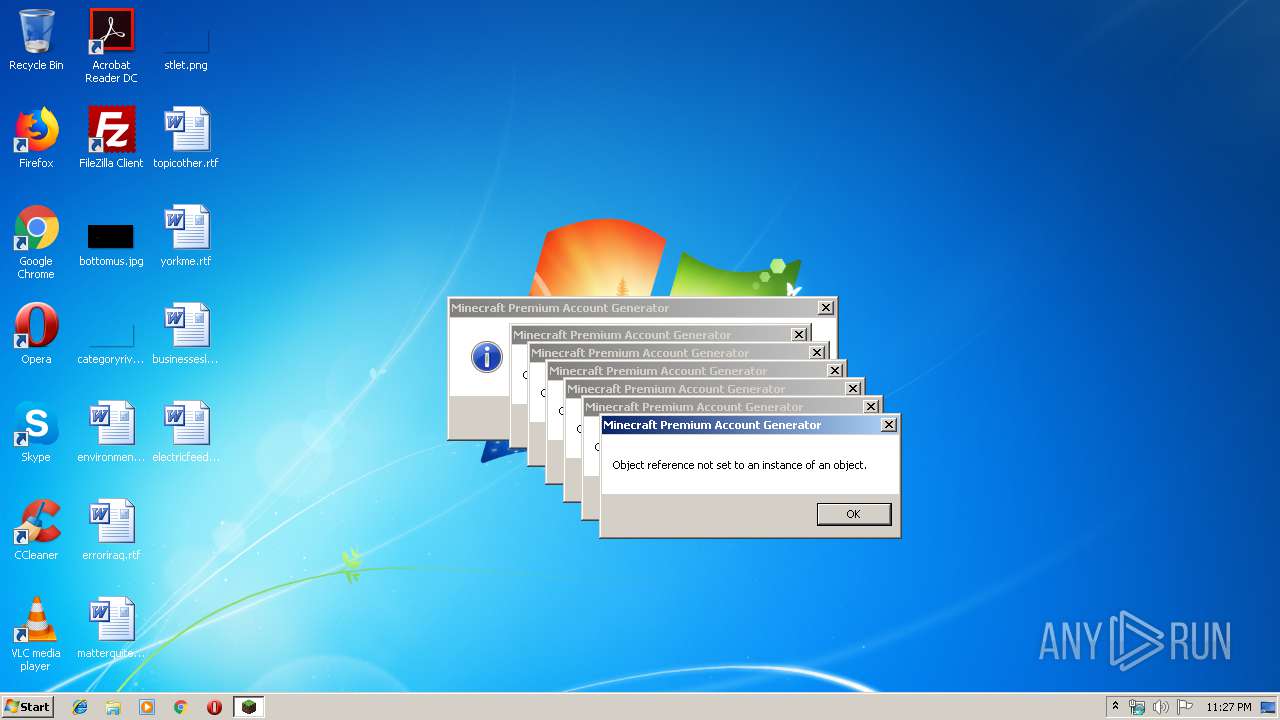Select erroriraq.rtf document
Image resolution: width=1280 pixels, height=720 pixels.
point(111,530)
